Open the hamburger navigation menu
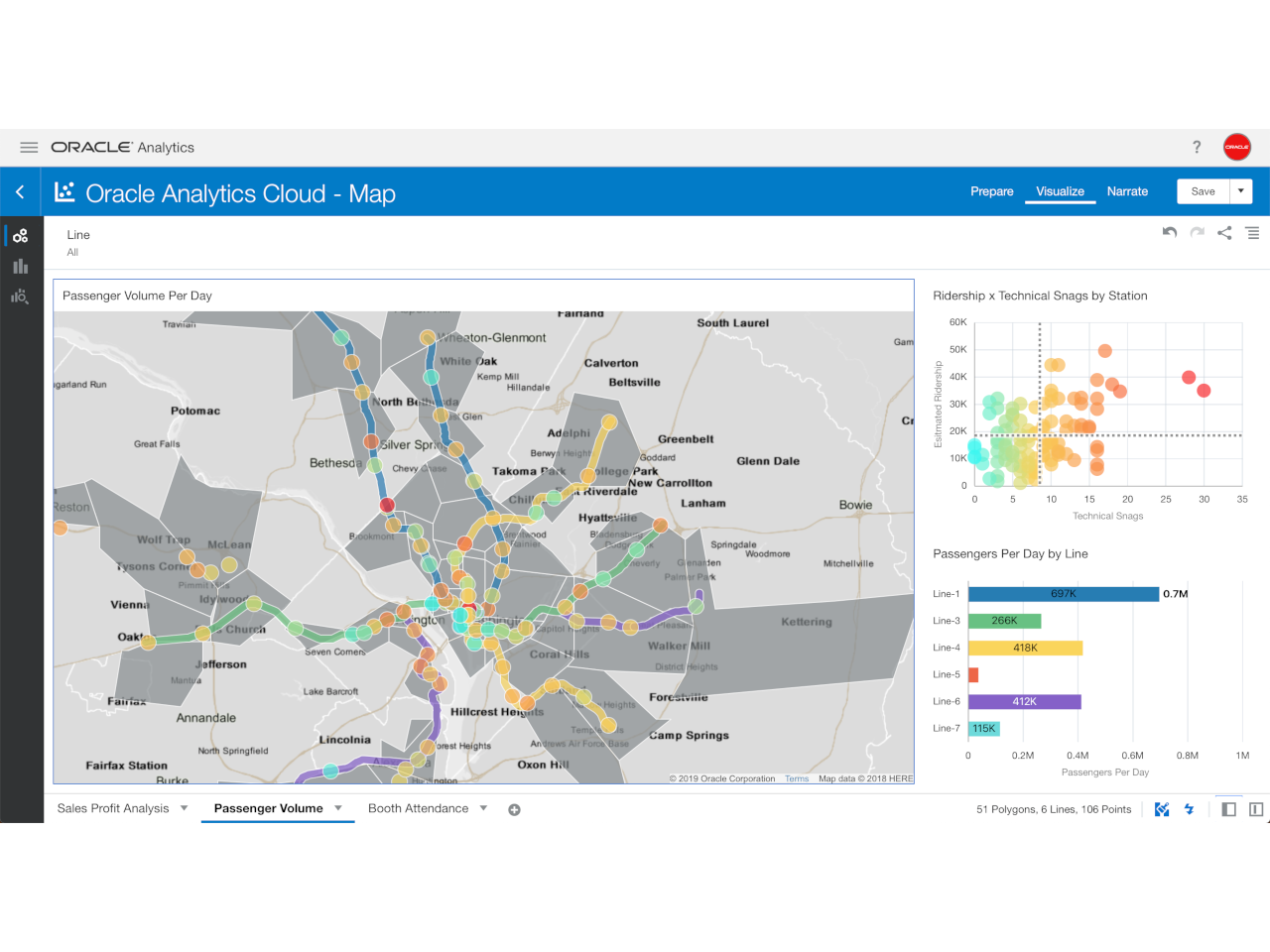1270x952 pixels. tap(29, 148)
